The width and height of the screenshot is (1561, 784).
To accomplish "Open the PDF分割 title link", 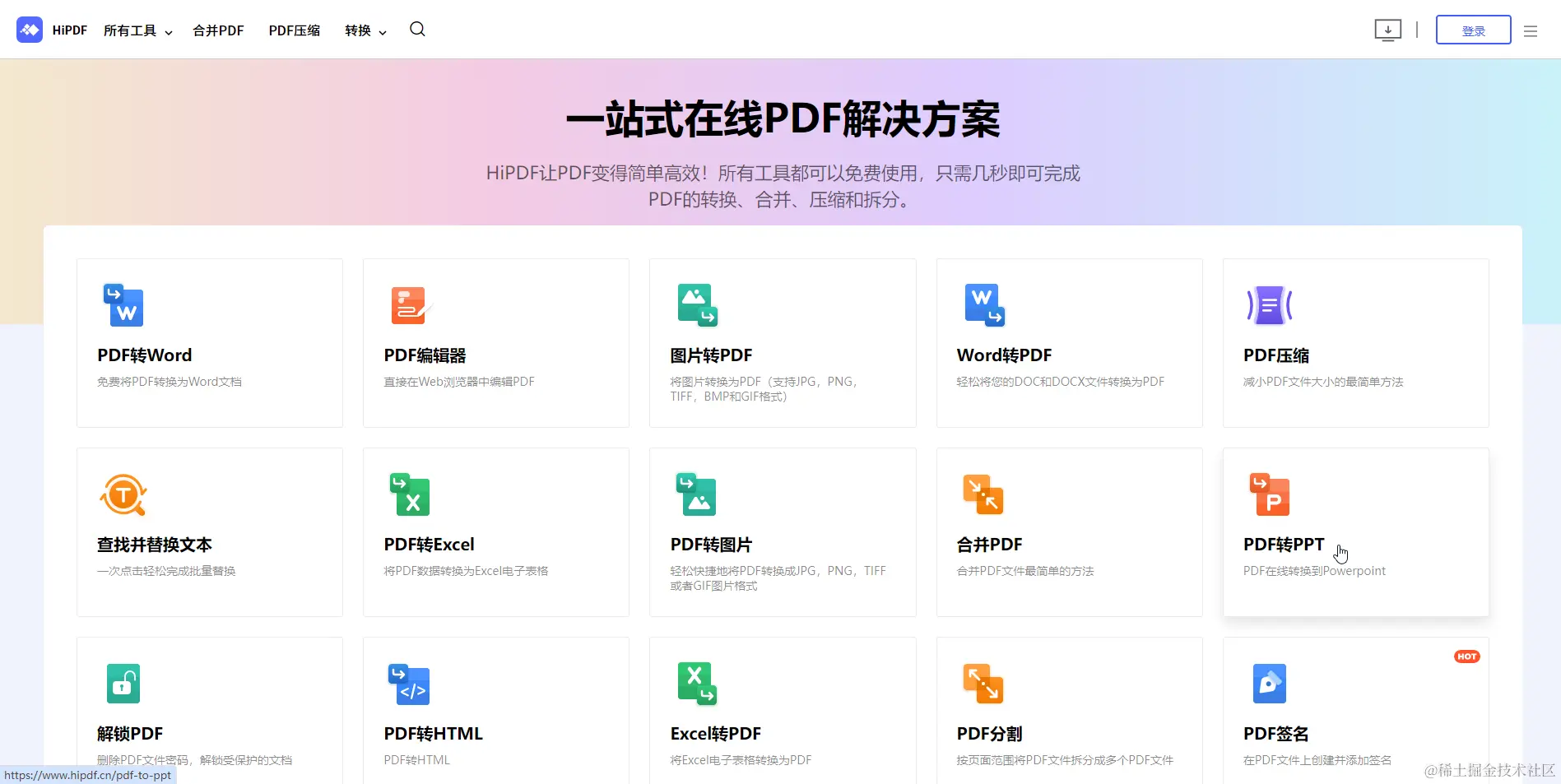I will [989, 734].
